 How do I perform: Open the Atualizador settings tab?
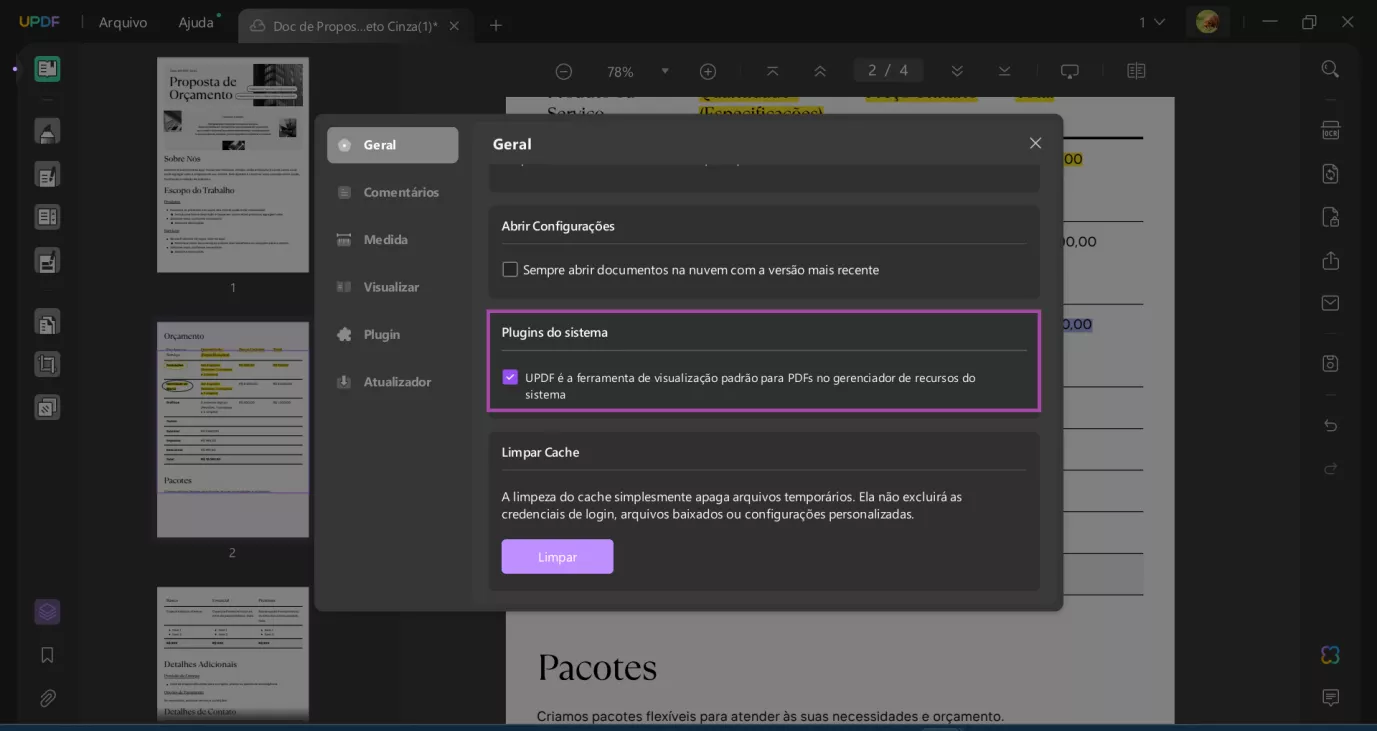pos(392,382)
